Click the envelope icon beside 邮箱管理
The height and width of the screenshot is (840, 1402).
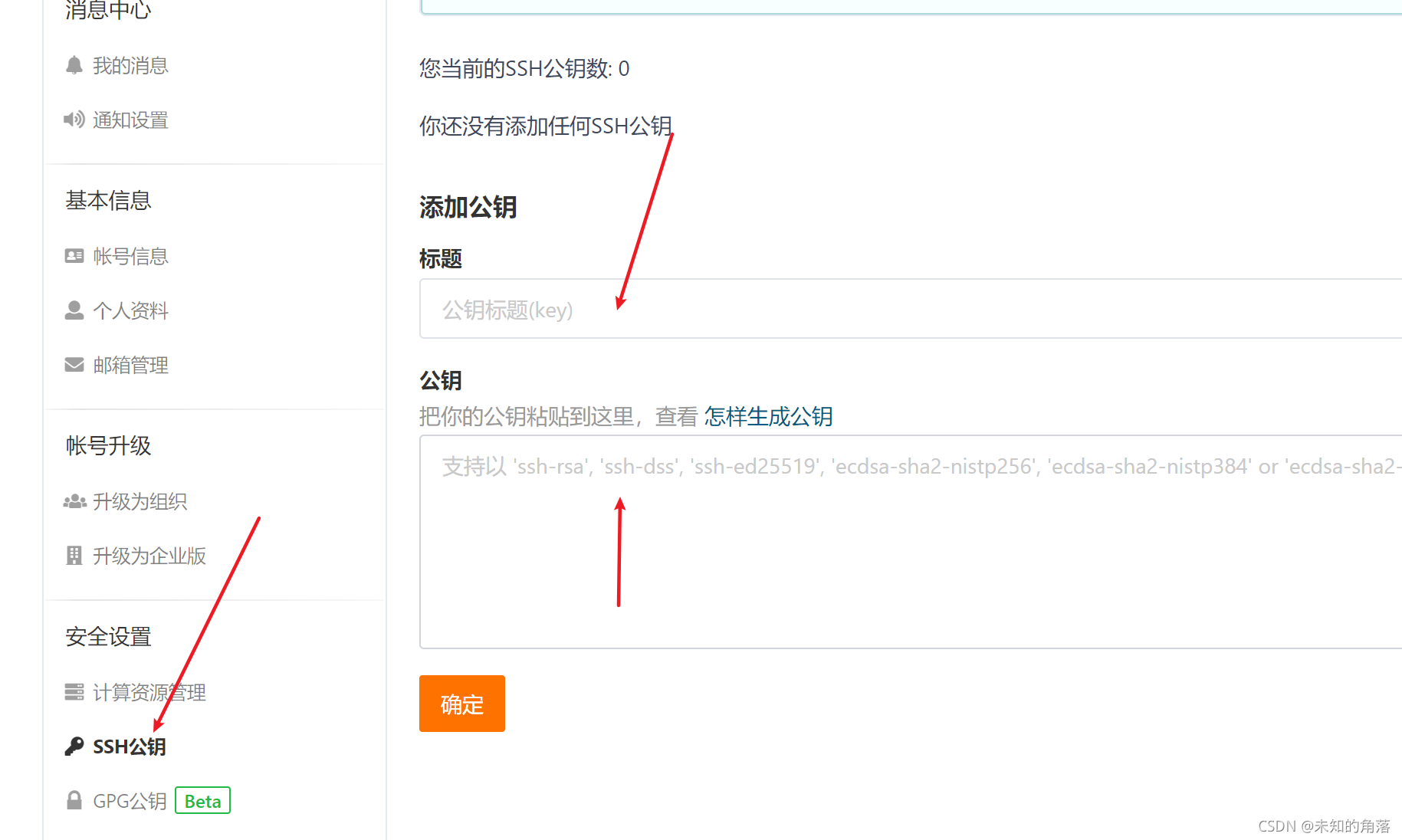[74, 365]
